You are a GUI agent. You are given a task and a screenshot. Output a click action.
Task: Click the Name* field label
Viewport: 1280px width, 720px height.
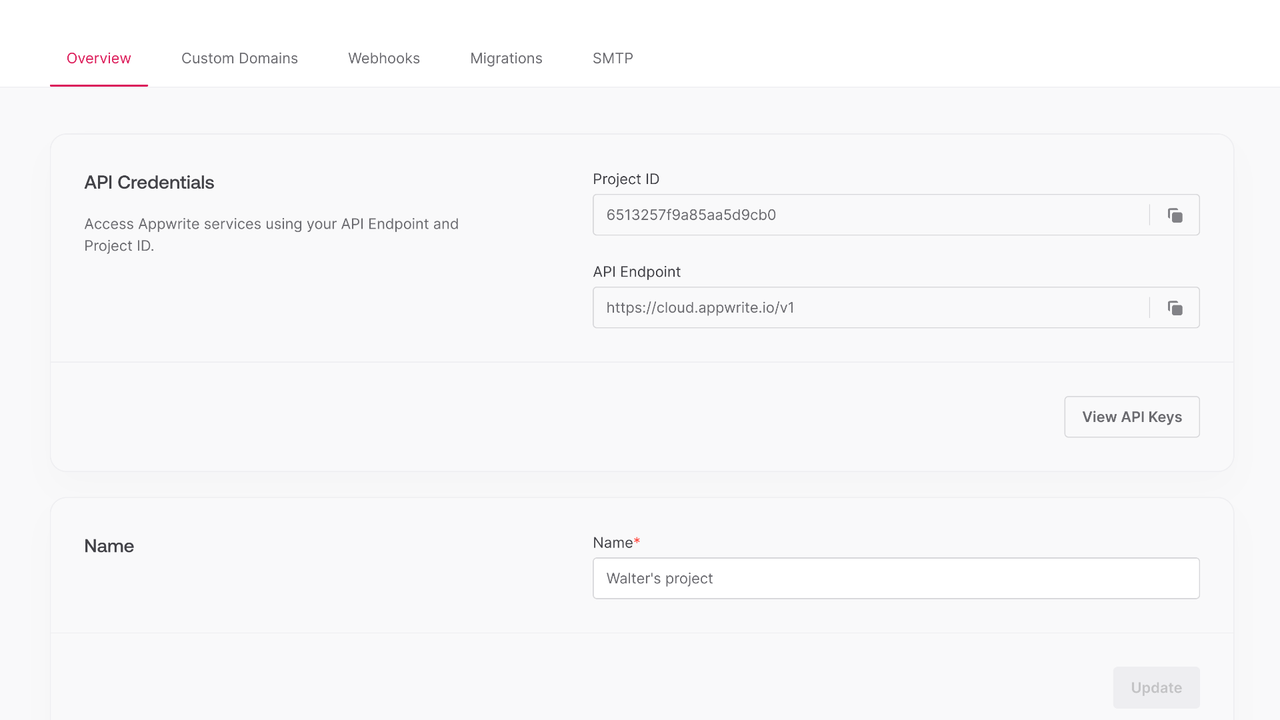[616, 542]
